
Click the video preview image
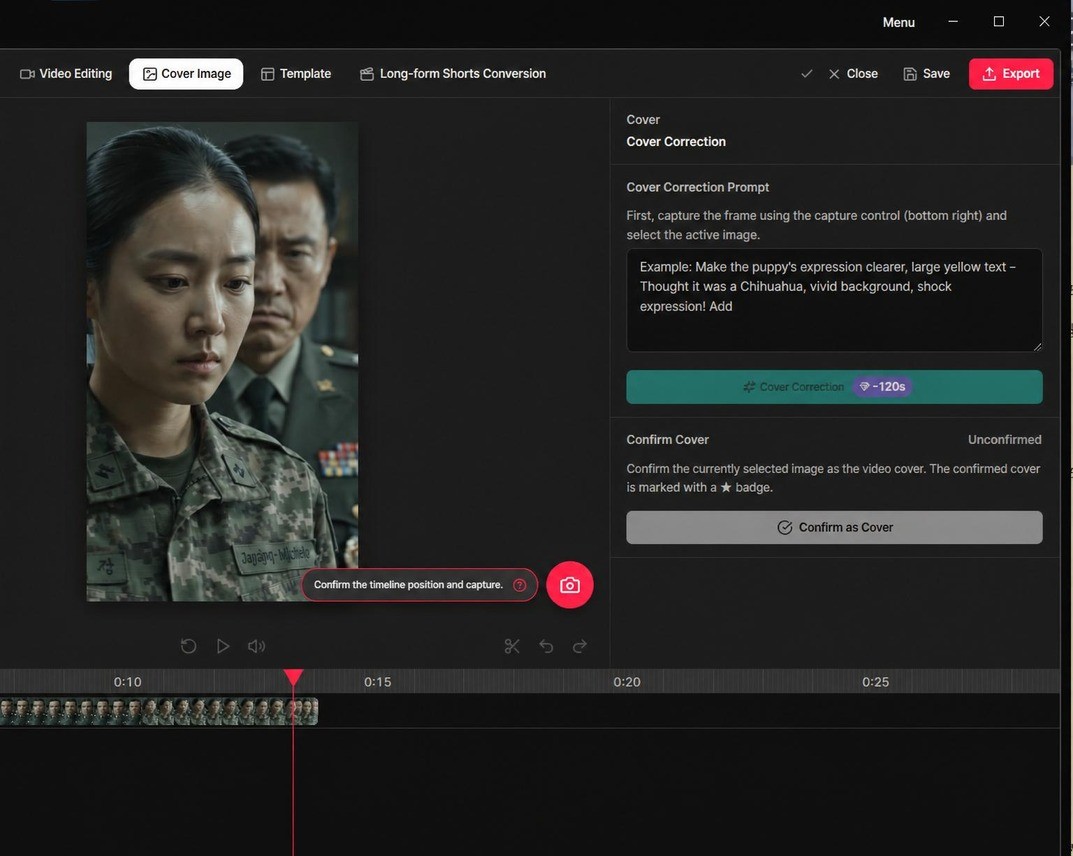[x=222, y=362]
